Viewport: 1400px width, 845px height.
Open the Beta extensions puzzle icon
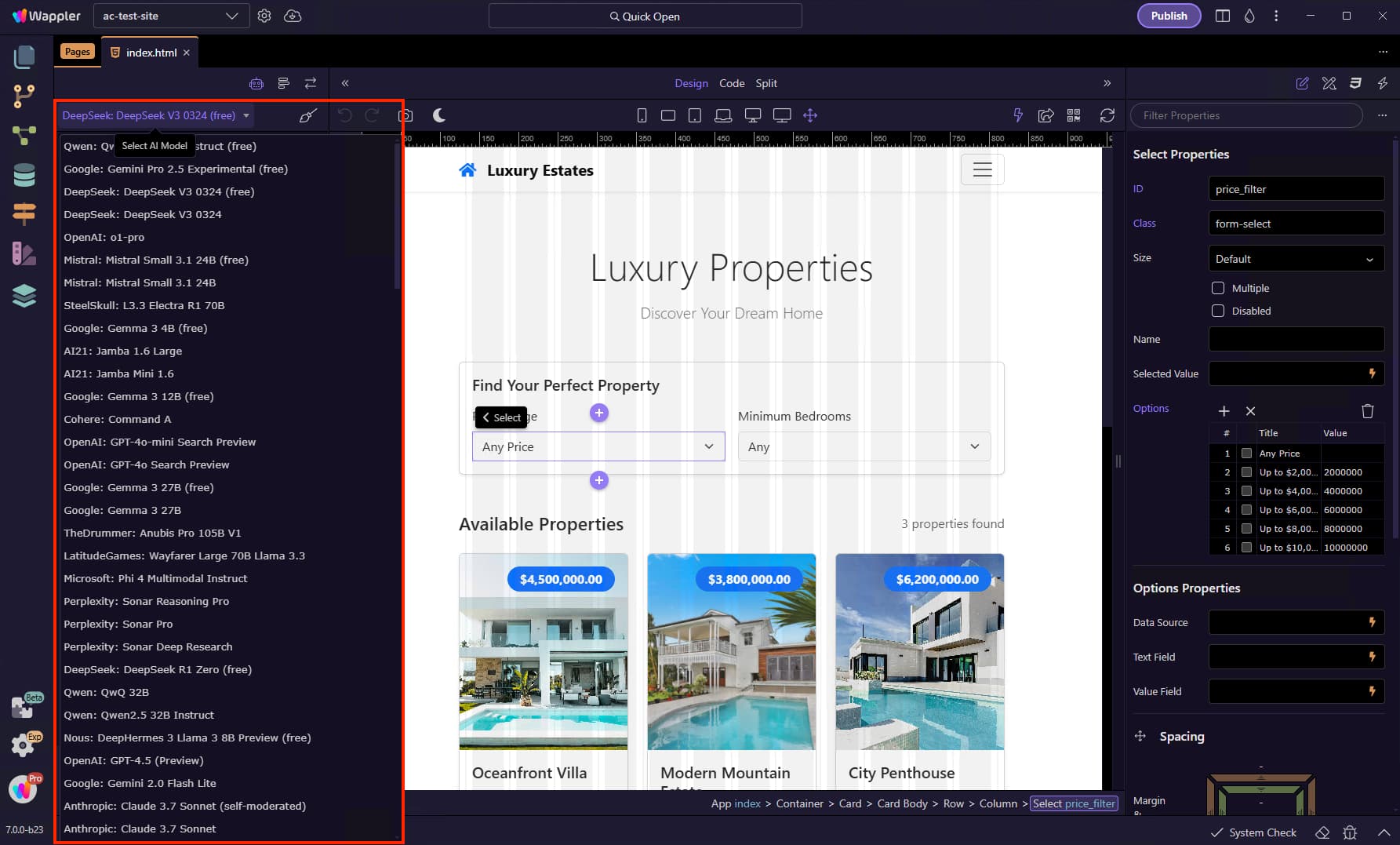[23, 707]
